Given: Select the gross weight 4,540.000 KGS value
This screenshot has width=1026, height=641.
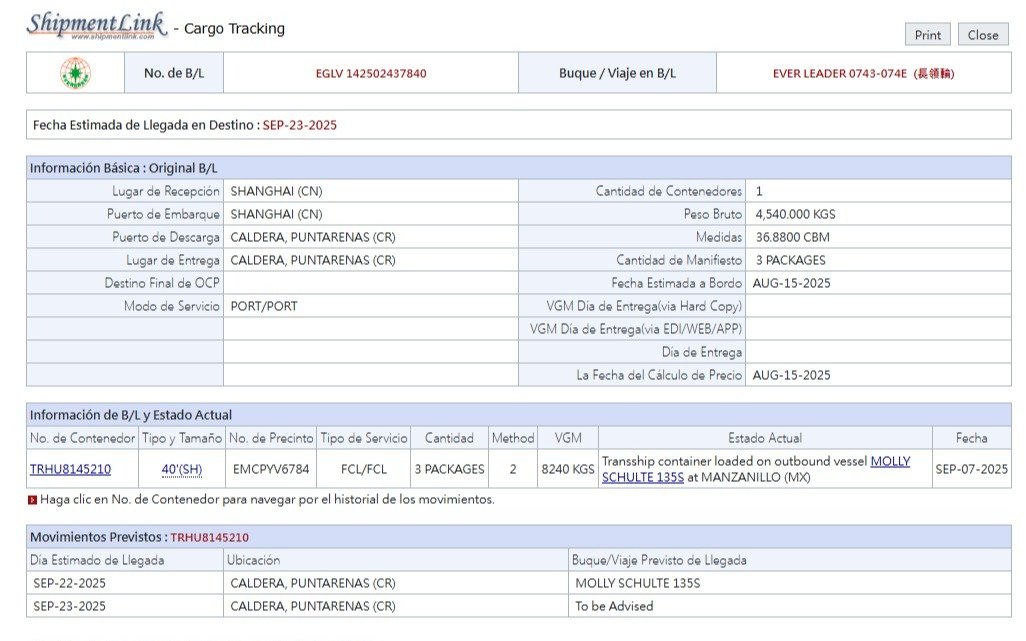Looking at the screenshot, I should click(795, 214).
